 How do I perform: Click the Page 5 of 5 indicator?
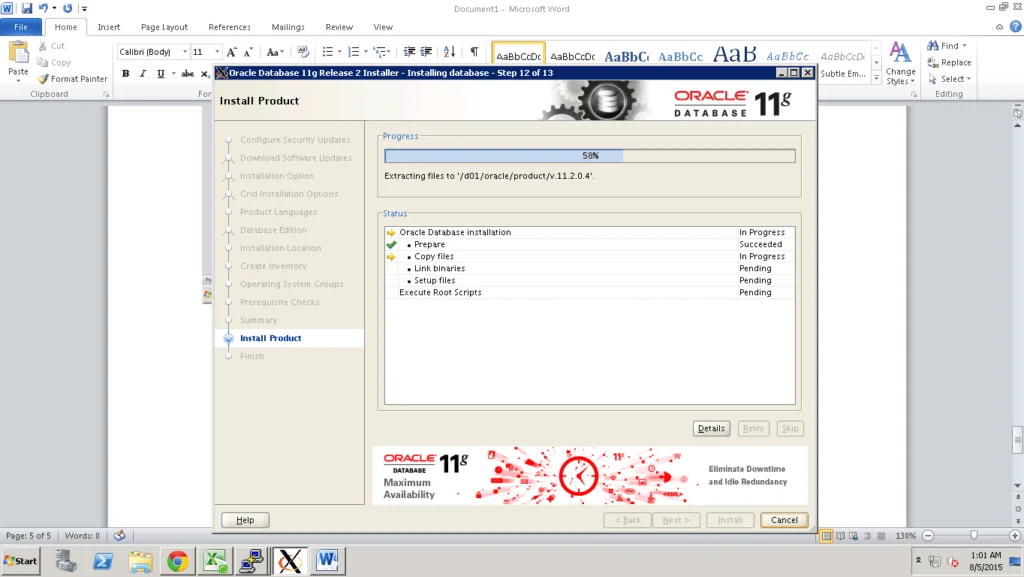27,536
